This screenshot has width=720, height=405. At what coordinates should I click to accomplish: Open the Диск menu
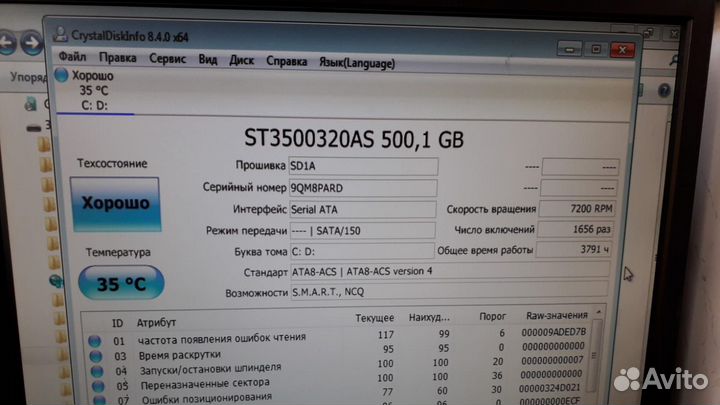click(242, 60)
